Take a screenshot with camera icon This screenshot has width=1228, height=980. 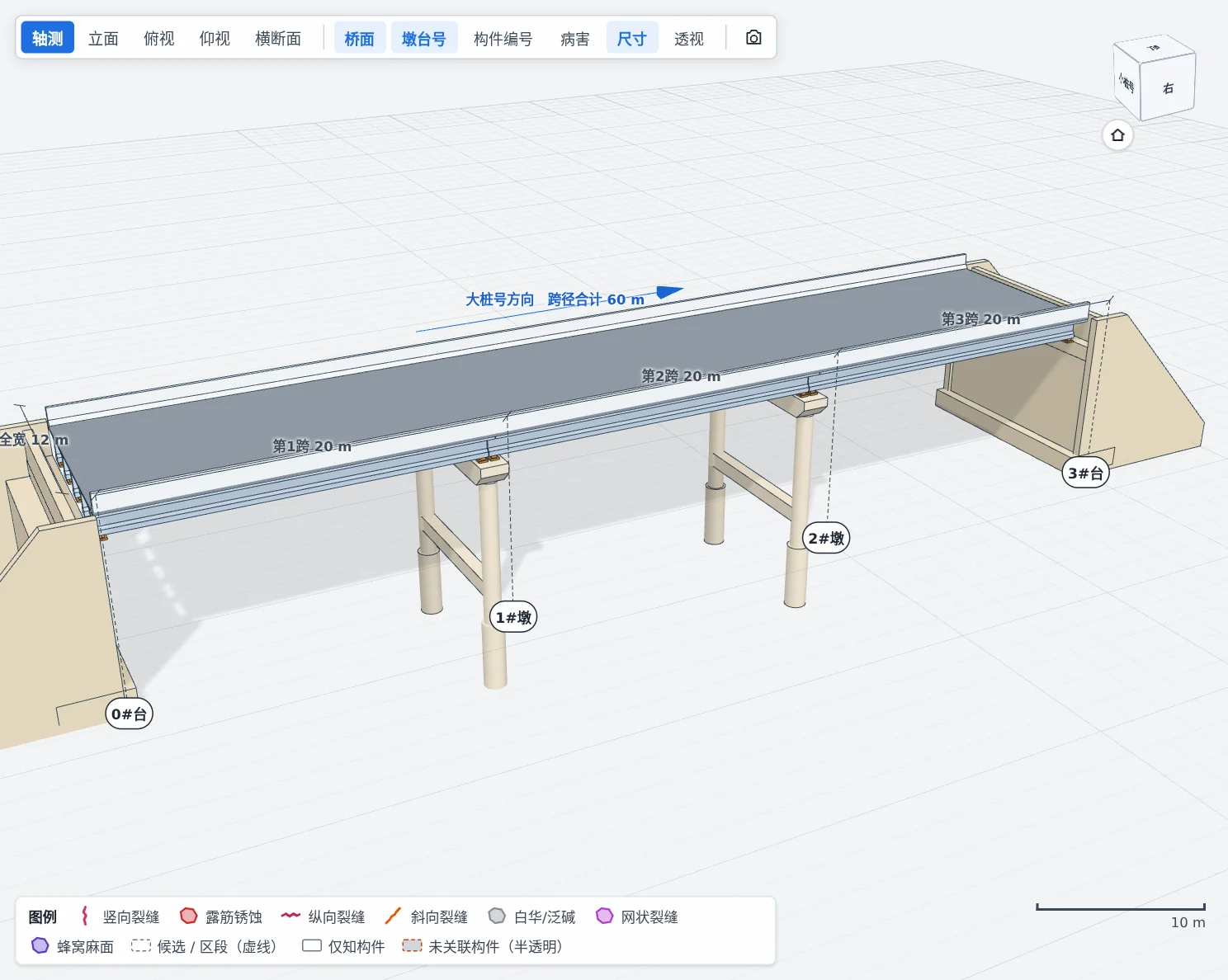pyautogui.click(x=753, y=38)
